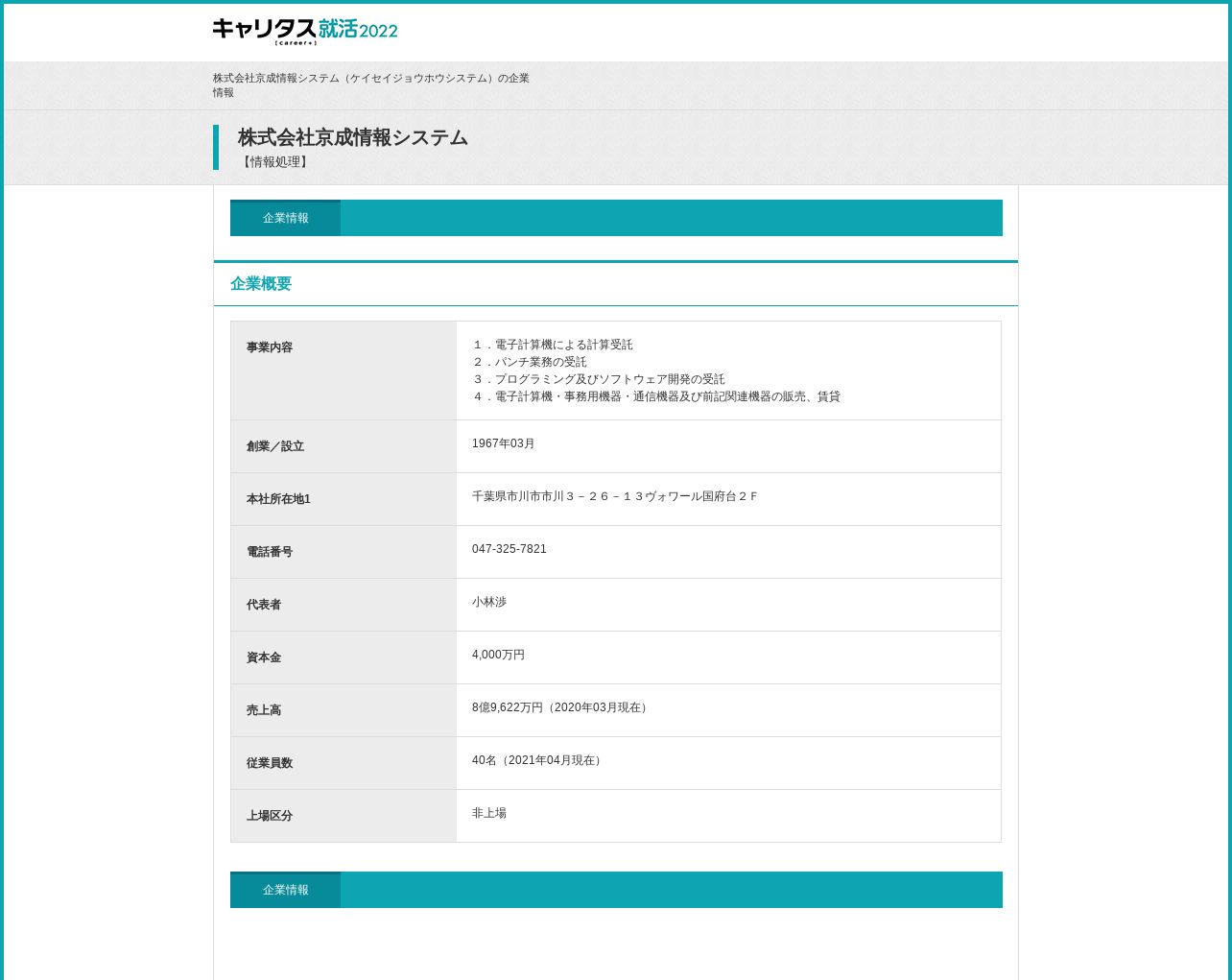Click the line ４．電子計算機・事務用機器 販売、賃貸

click(x=656, y=396)
